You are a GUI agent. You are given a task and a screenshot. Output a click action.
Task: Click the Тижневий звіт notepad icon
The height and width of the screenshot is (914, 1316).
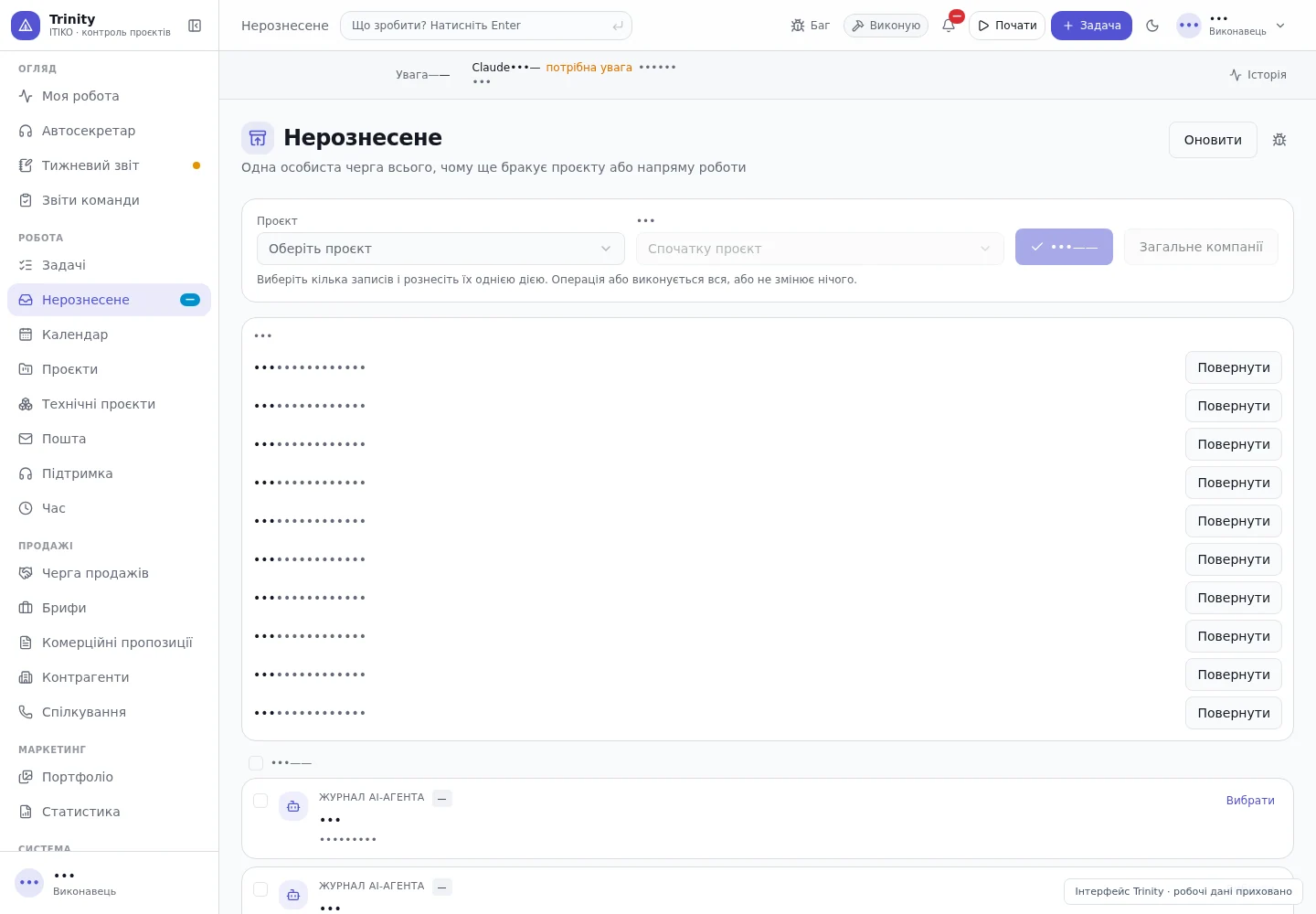click(x=26, y=165)
